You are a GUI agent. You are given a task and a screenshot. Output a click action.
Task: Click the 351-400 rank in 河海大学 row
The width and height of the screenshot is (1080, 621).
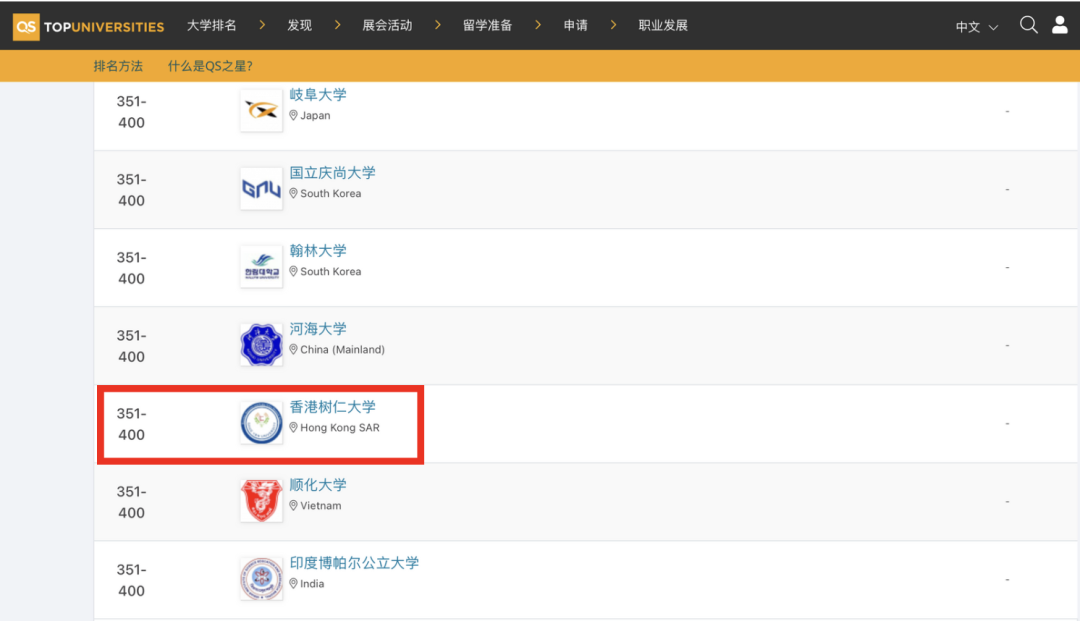coord(131,346)
